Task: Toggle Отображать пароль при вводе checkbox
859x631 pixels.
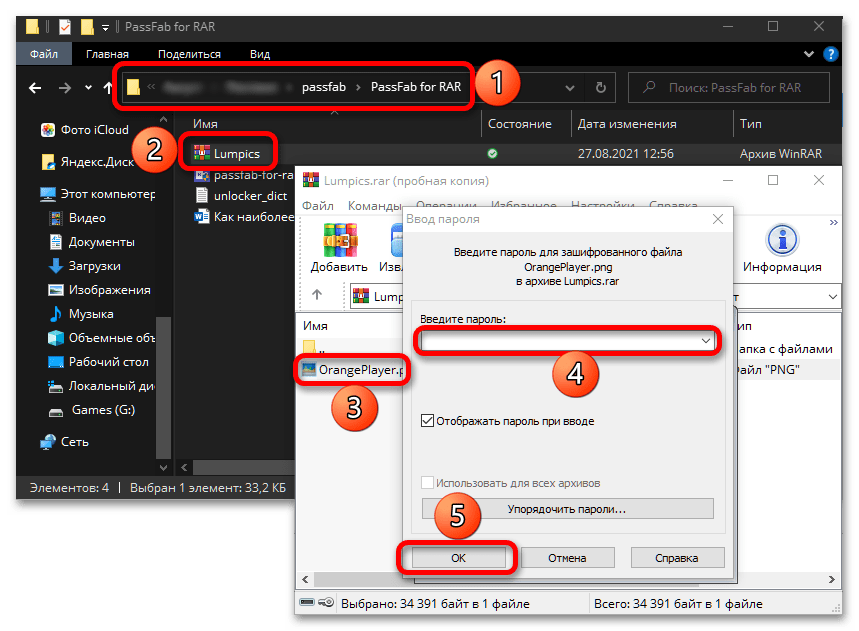Action: coord(428,421)
